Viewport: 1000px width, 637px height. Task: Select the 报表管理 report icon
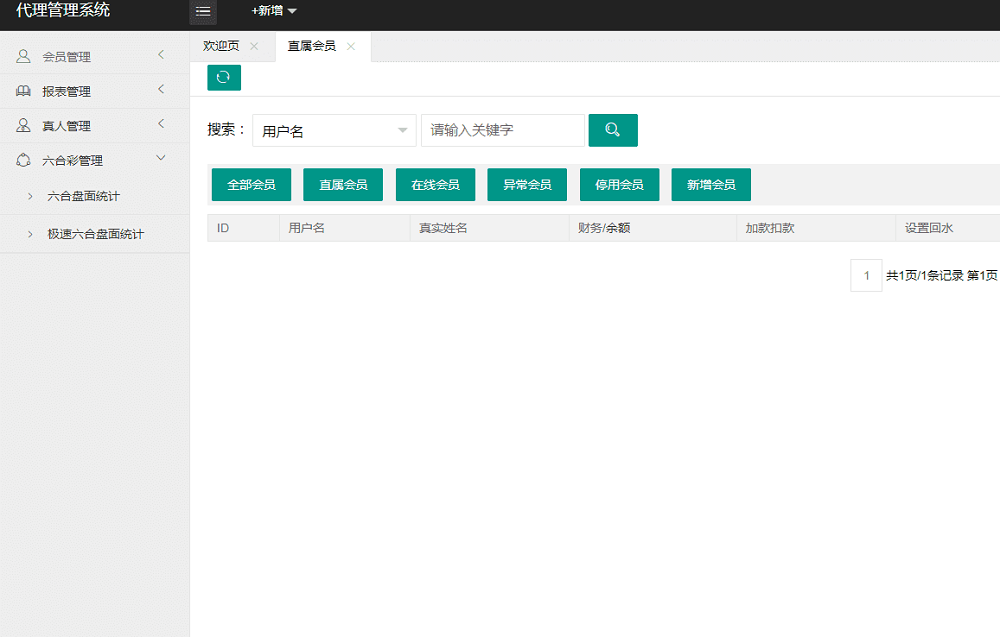(23, 90)
